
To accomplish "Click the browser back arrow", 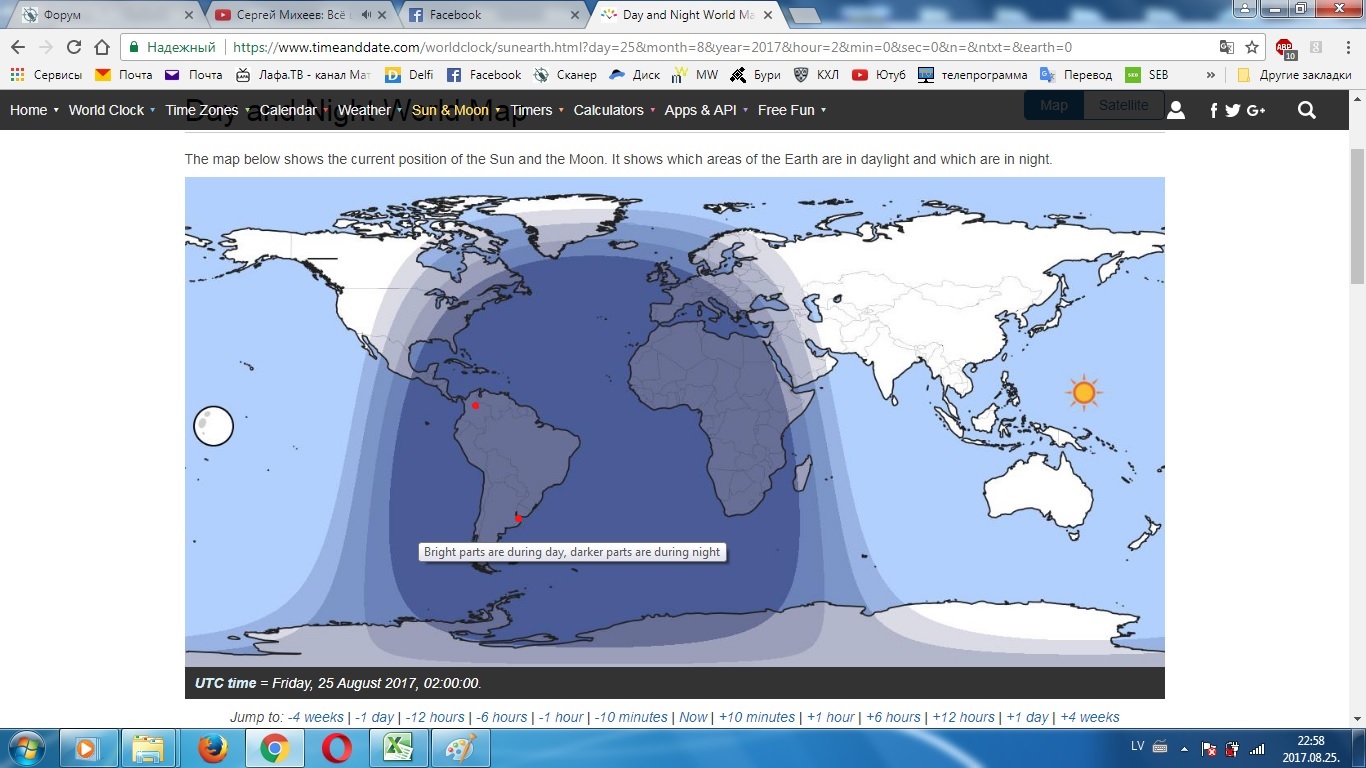I will tap(18, 47).
